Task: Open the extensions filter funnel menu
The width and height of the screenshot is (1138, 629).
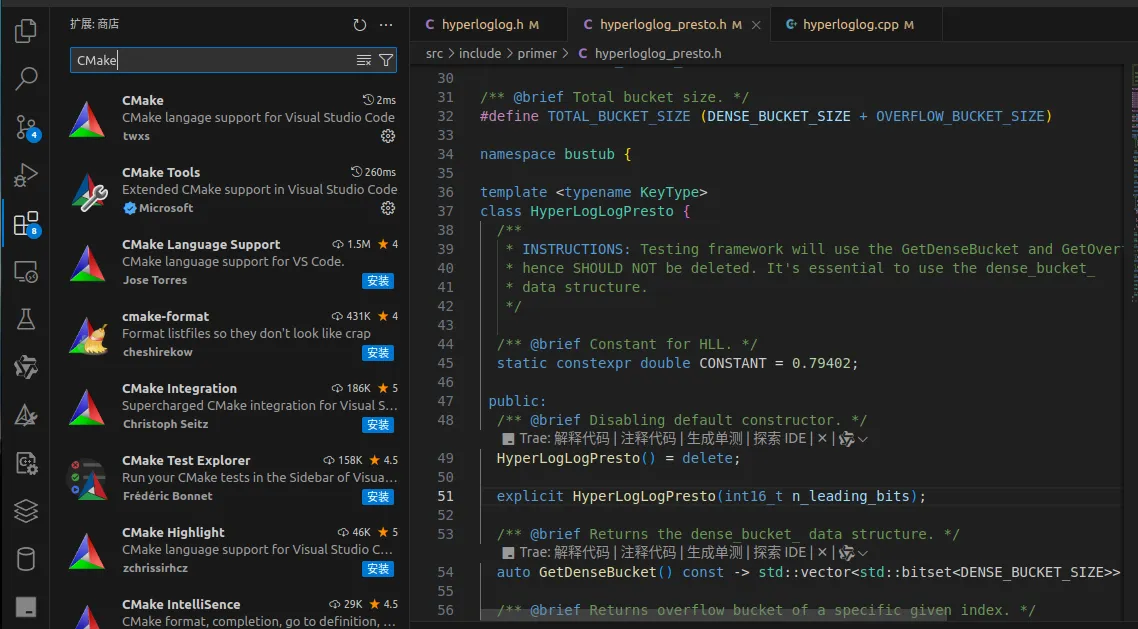Action: (x=386, y=61)
